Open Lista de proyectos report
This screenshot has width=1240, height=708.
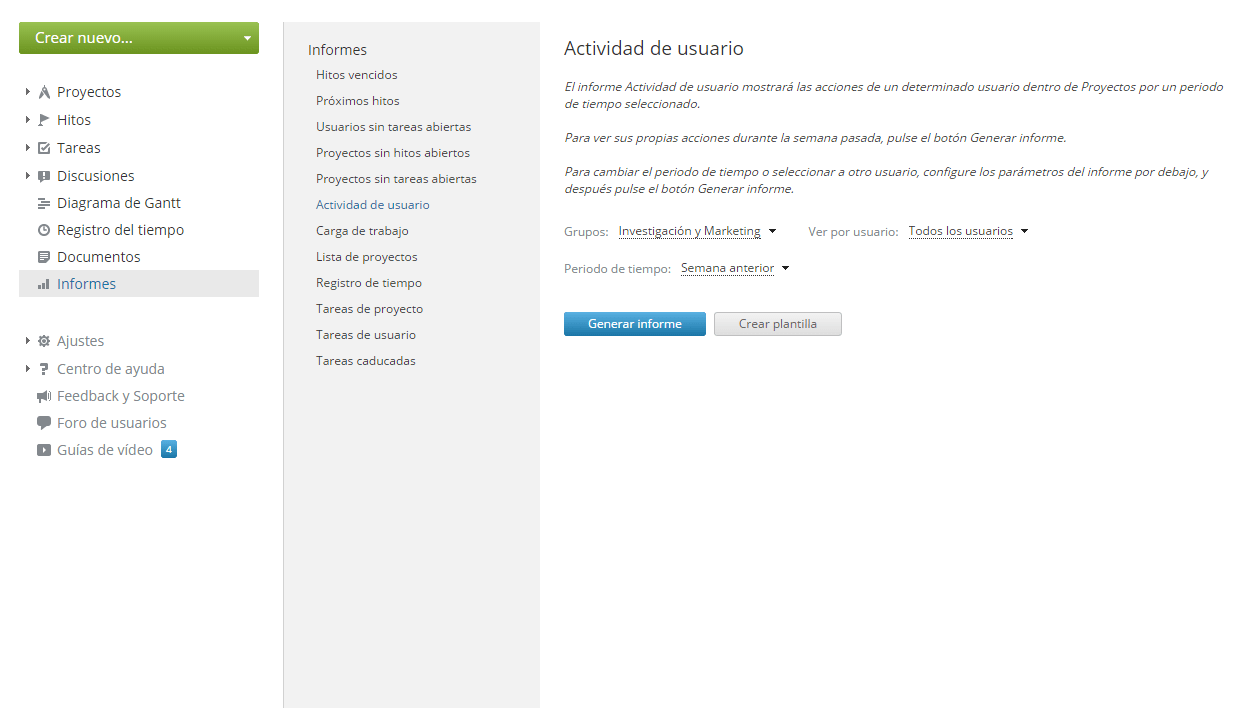(367, 257)
